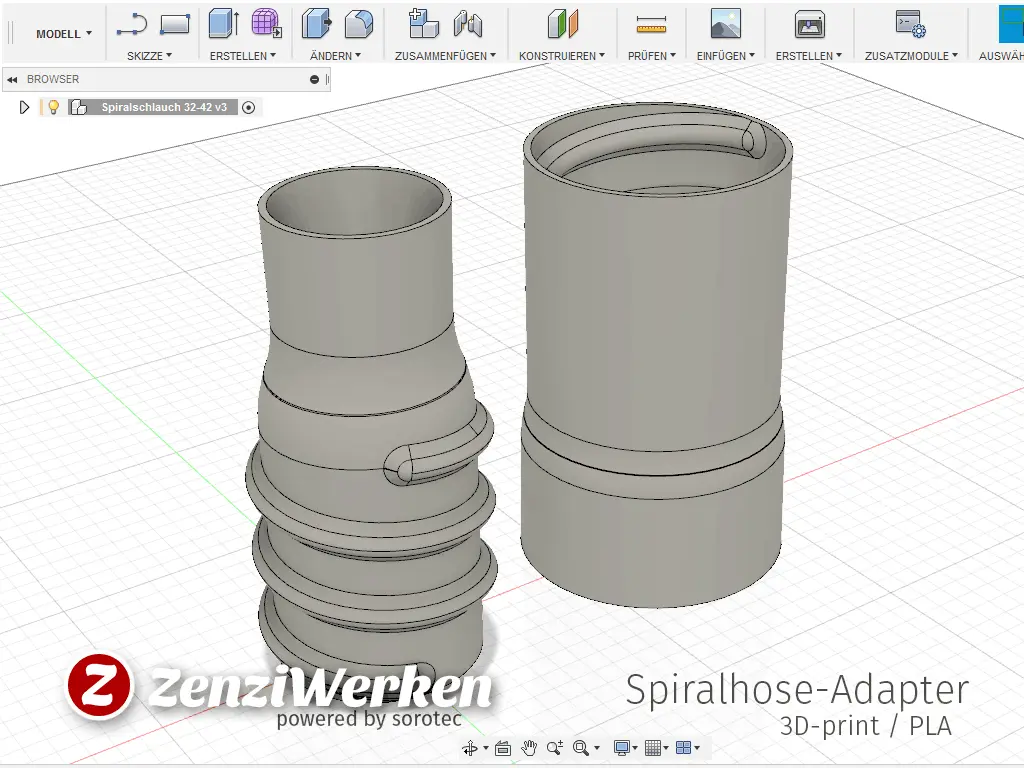Expand the Spiralschlauch 32-42 v3 tree node
1024x768 pixels.
24,107
